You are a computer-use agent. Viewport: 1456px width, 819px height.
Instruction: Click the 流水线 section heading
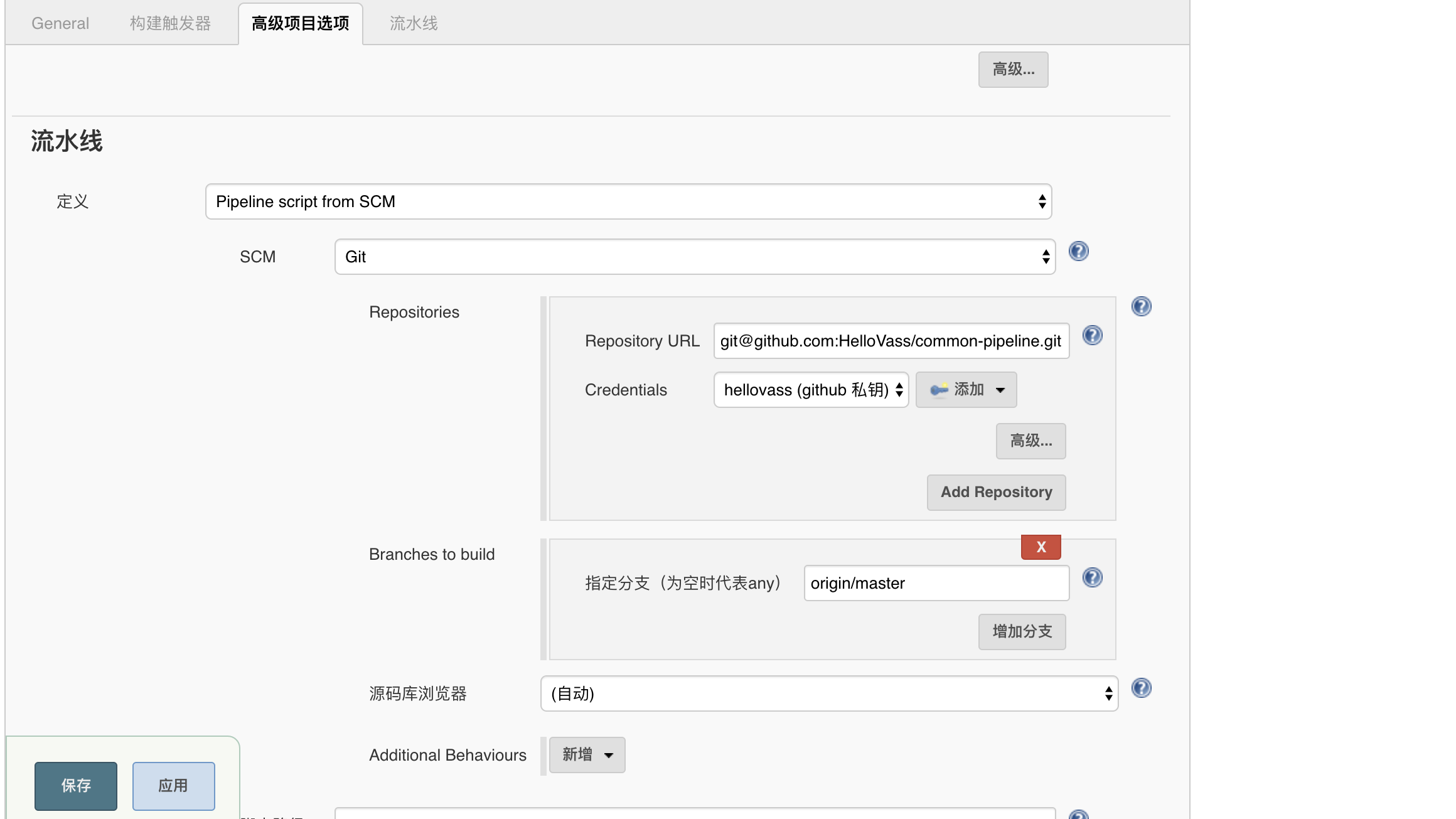[67, 141]
